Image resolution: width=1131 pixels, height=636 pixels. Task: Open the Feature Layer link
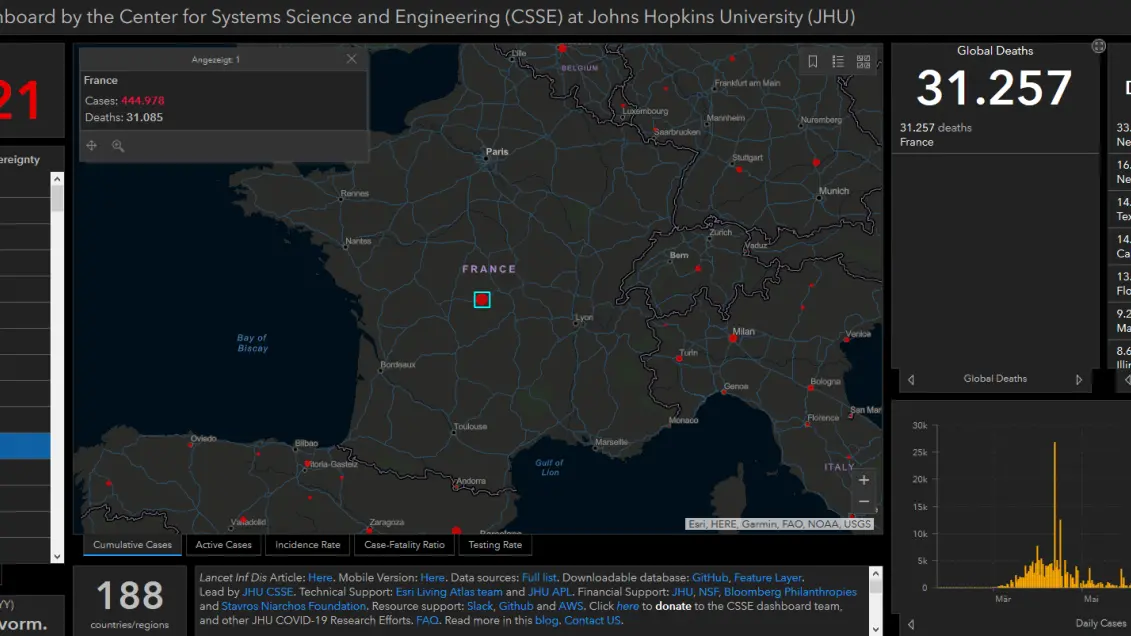click(x=769, y=577)
